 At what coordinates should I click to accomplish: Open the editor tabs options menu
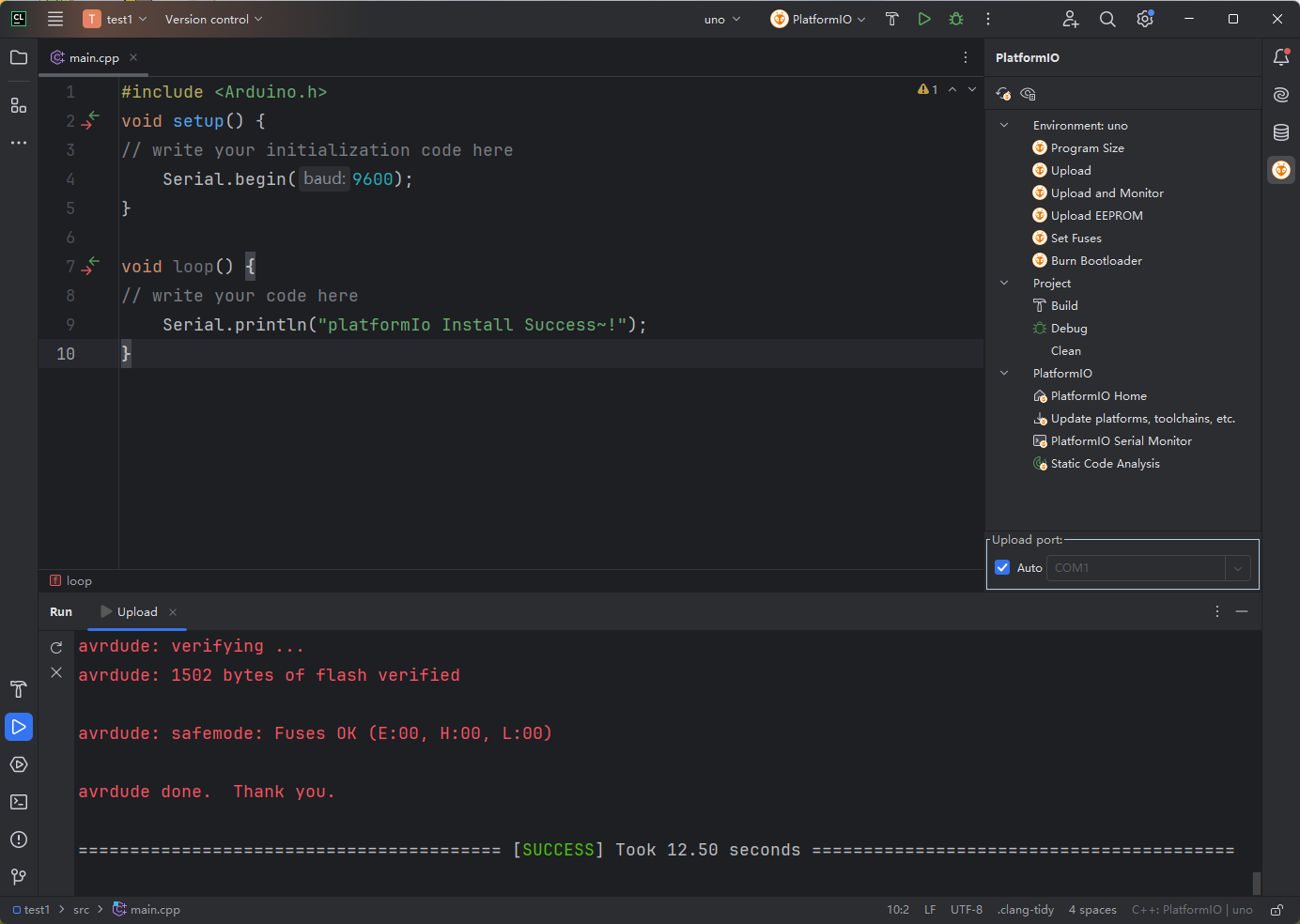click(x=966, y=57)
